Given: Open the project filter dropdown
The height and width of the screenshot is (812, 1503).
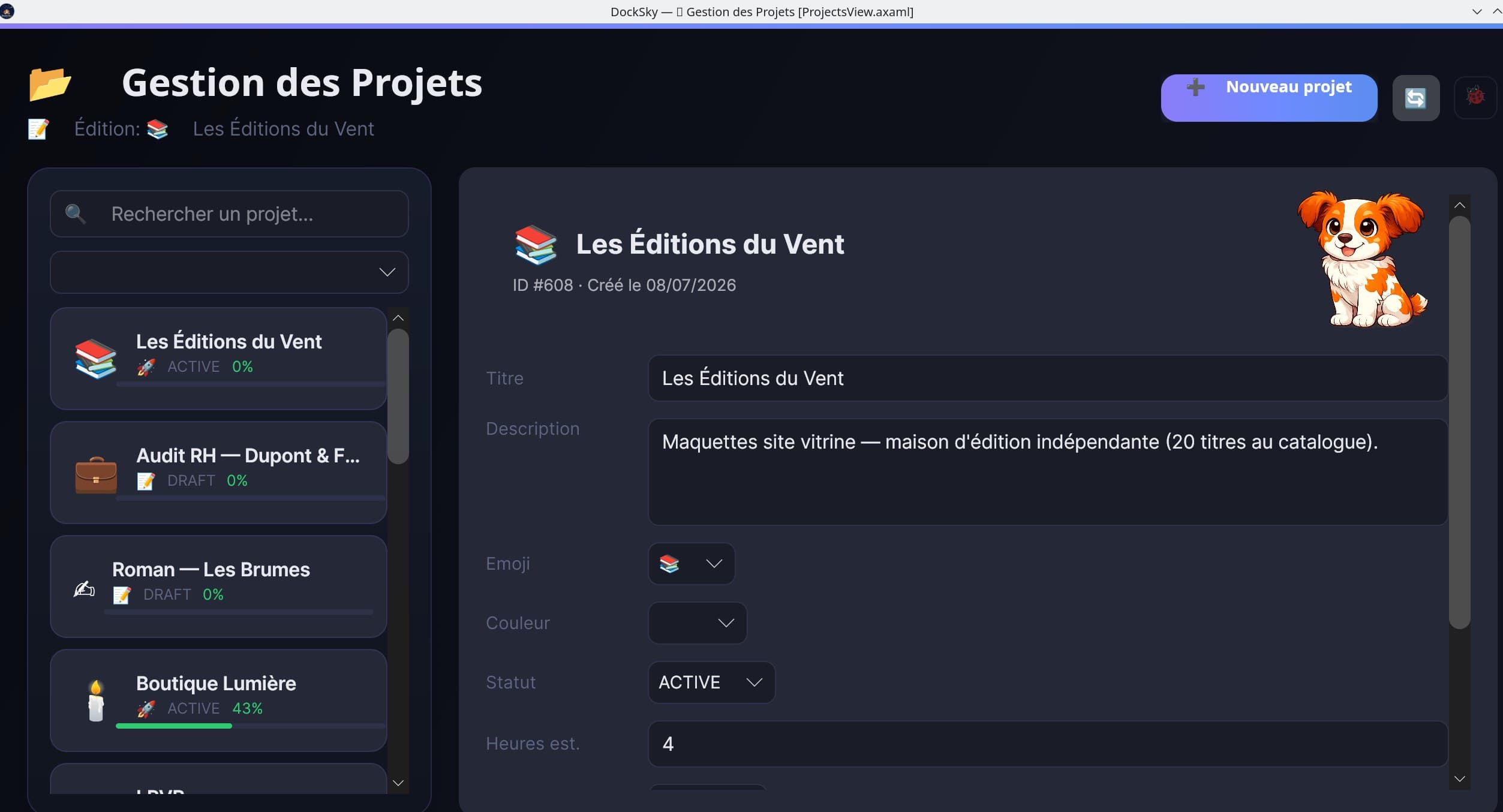Looking at the screenshot, I should pos(229,272).
